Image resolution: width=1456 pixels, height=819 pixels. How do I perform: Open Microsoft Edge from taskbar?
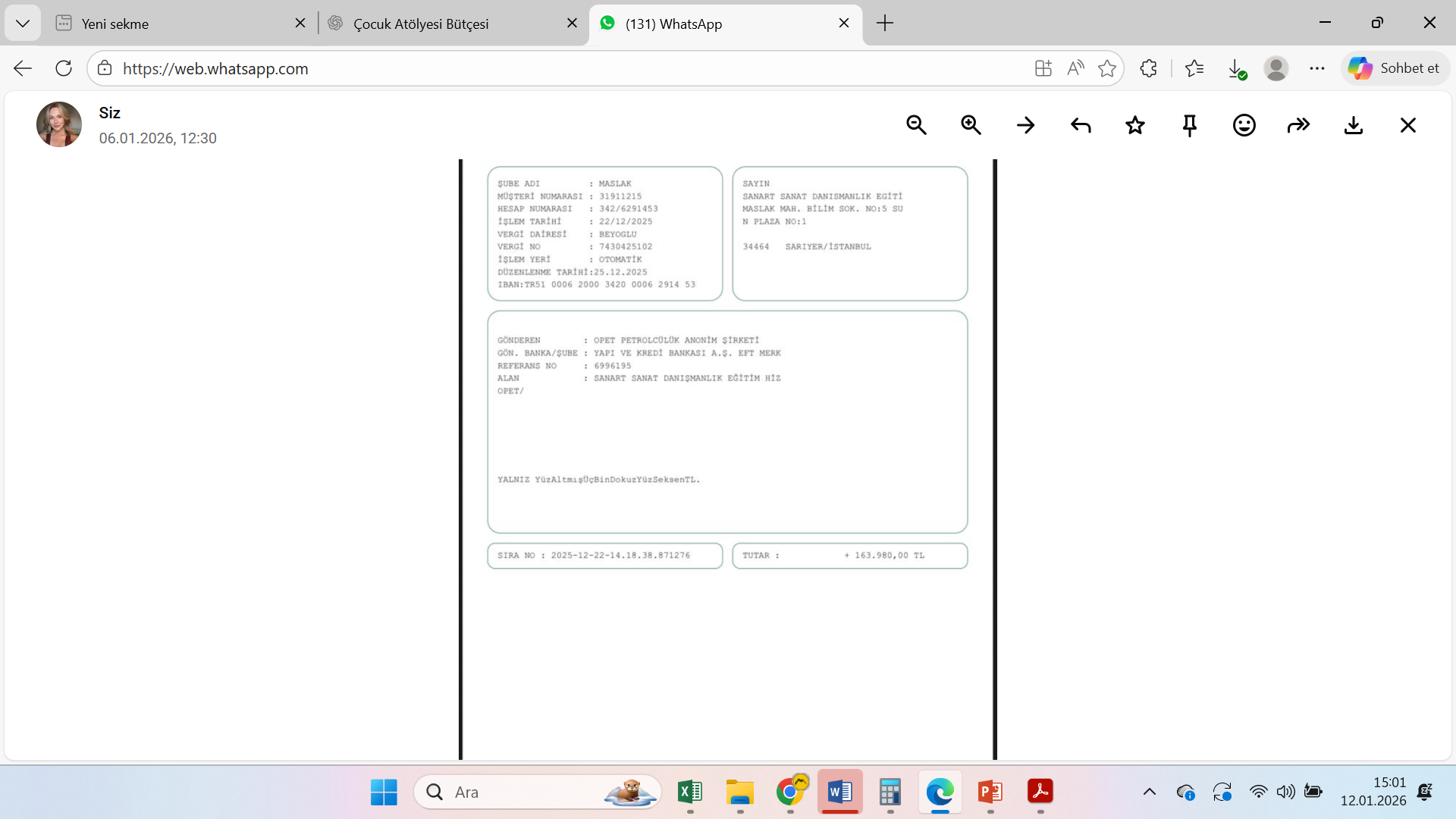940,792
